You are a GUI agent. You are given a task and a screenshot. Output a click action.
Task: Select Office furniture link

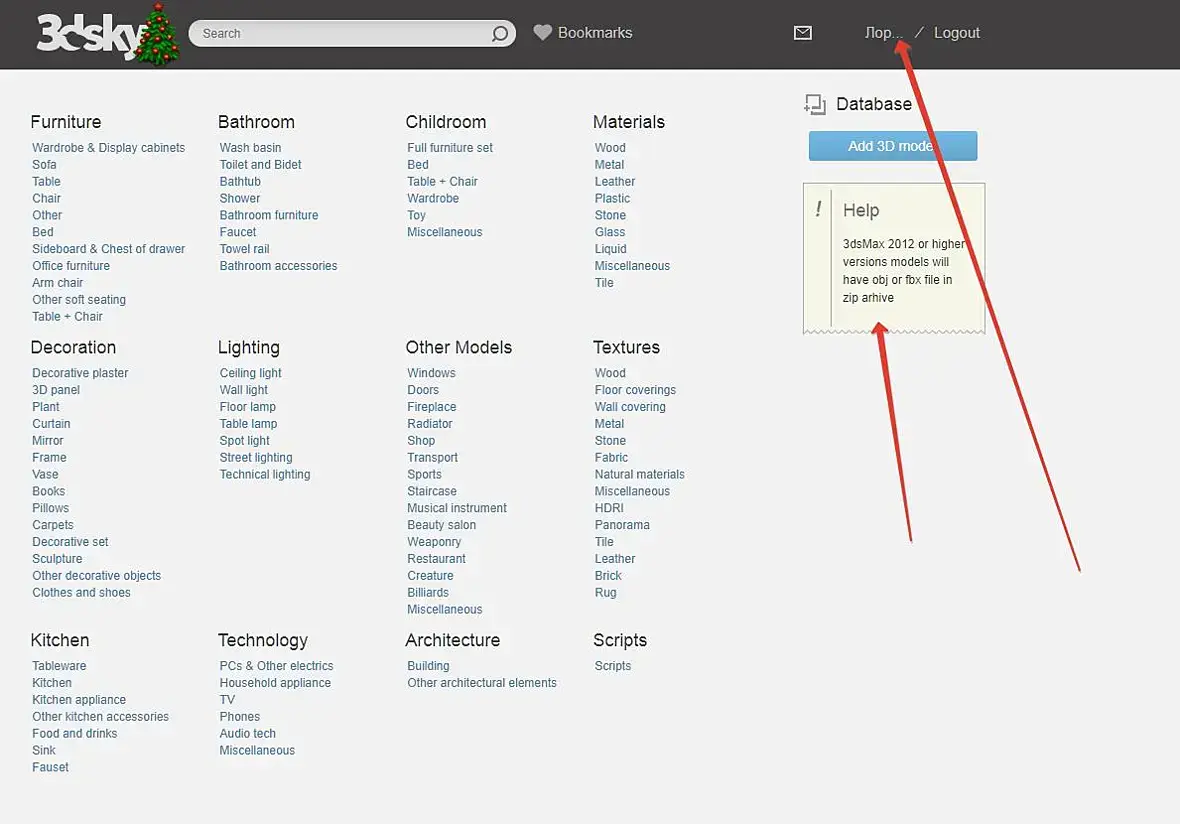[71, 266]
